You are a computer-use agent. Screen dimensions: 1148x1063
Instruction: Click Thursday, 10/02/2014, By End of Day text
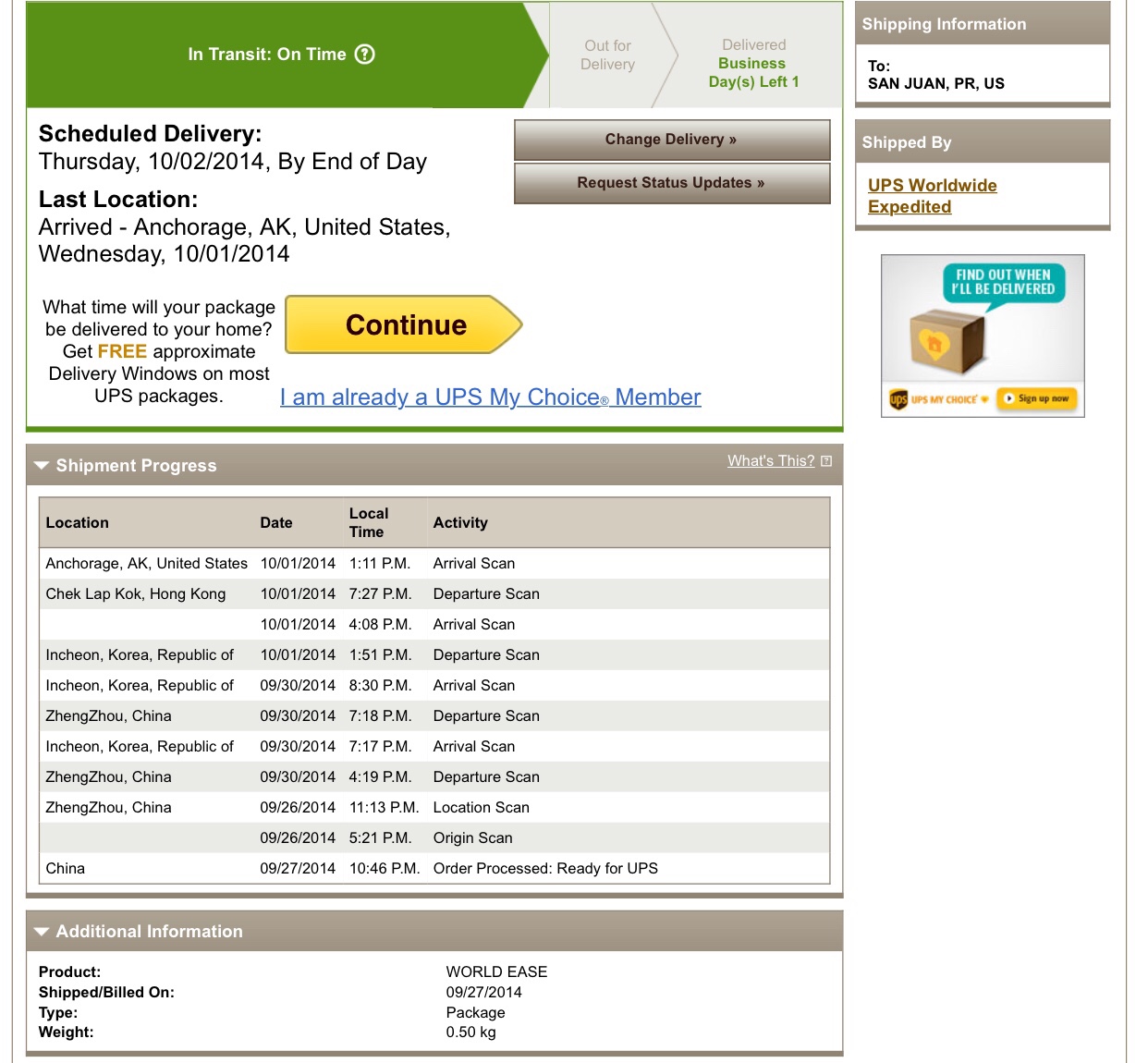233,162
